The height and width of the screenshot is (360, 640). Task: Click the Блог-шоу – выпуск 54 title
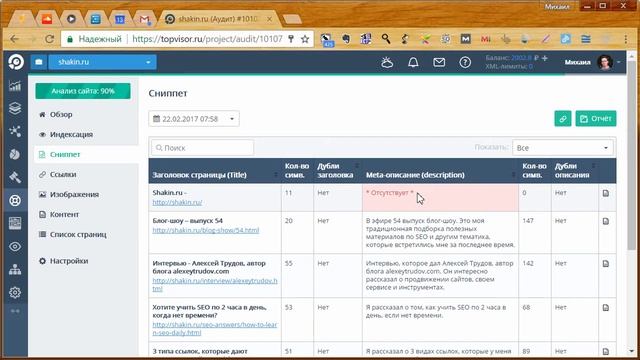[x=188, y=220]
